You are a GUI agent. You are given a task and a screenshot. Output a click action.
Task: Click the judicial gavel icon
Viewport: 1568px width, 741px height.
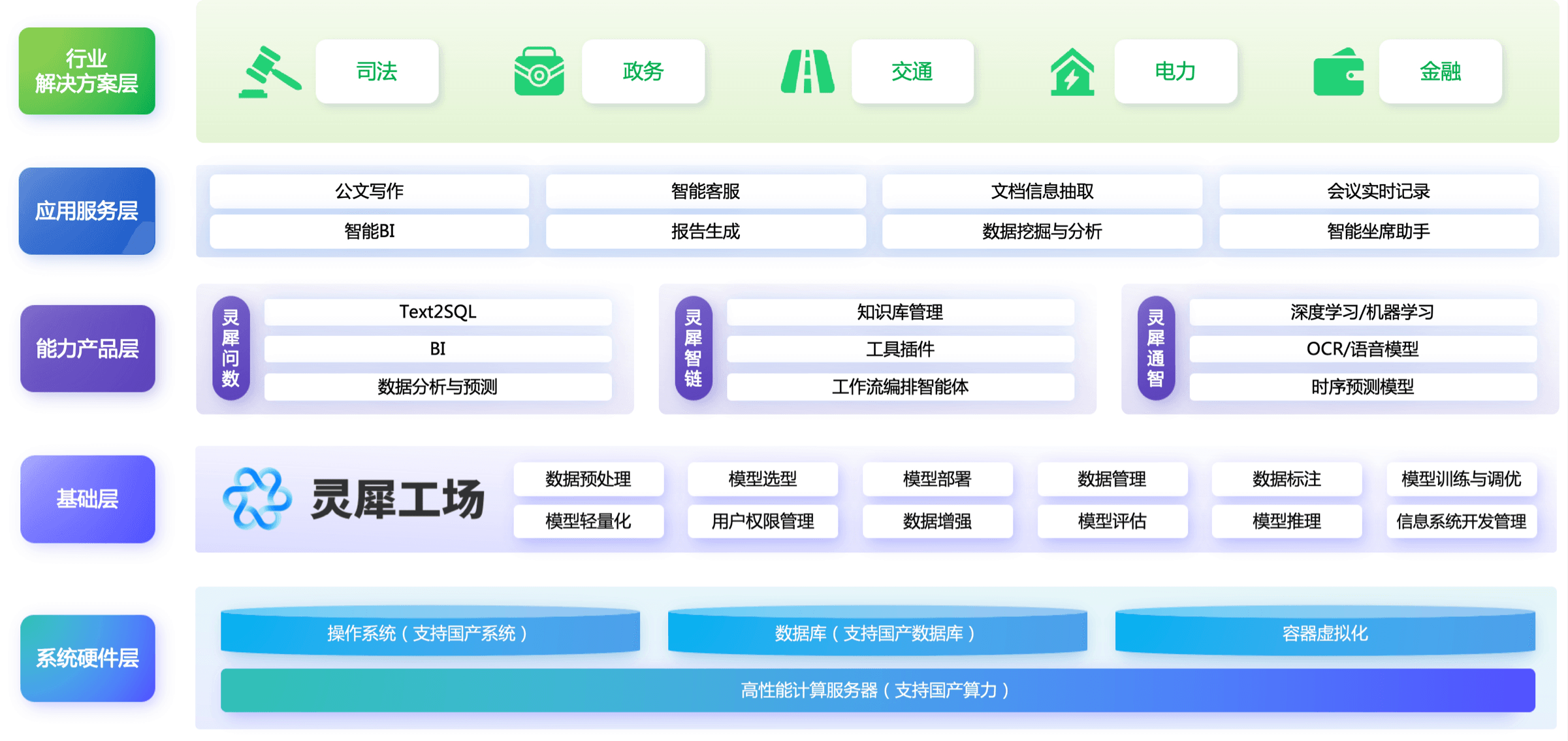tap(269, 72)
